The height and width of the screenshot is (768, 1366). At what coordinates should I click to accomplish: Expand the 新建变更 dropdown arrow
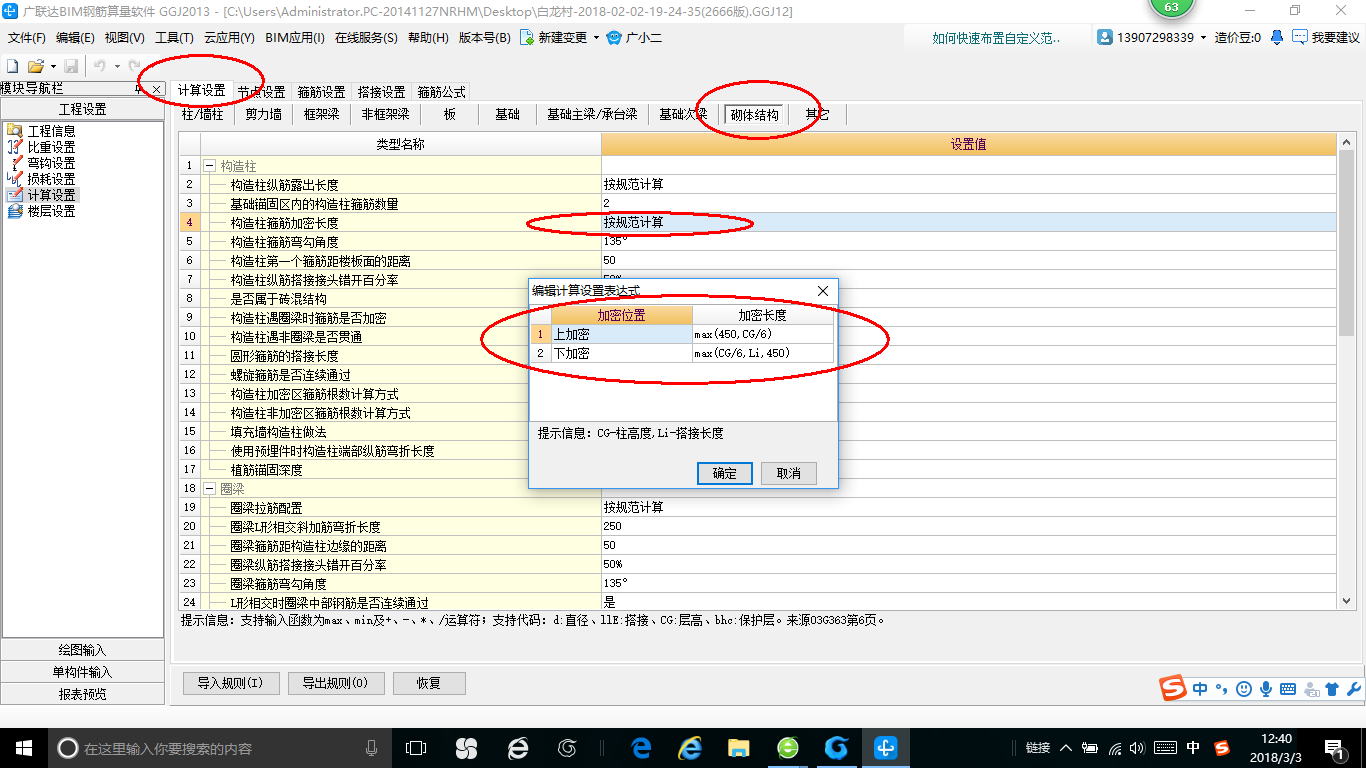(596, 38)
